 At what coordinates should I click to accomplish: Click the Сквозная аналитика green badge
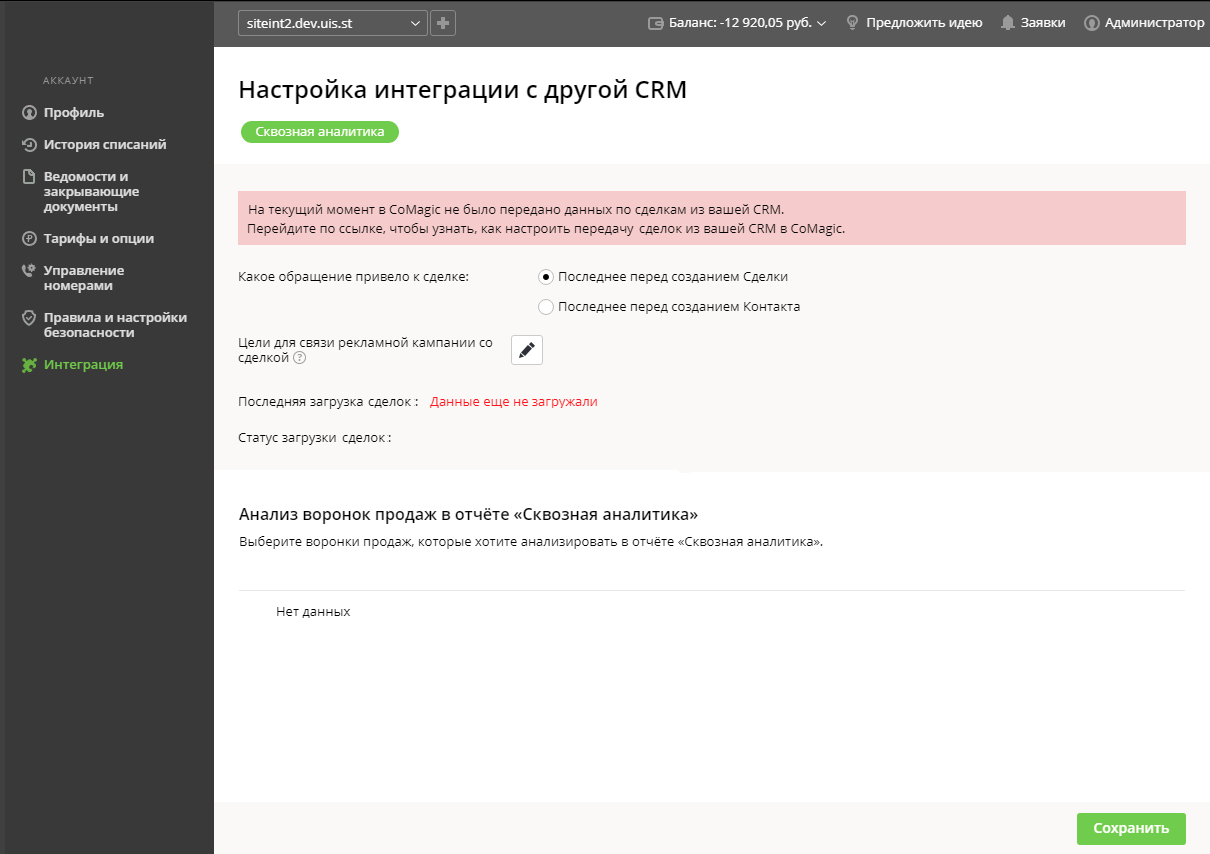pyautogui.click(x=319, y=132)
